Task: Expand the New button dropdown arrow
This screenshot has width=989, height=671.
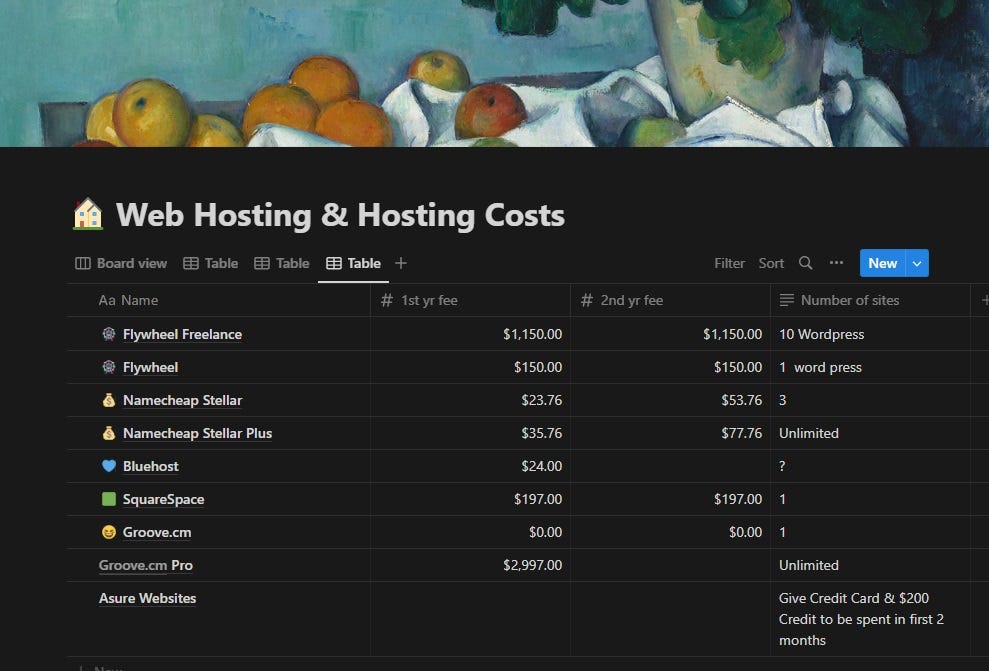Action: coord(917,263)
